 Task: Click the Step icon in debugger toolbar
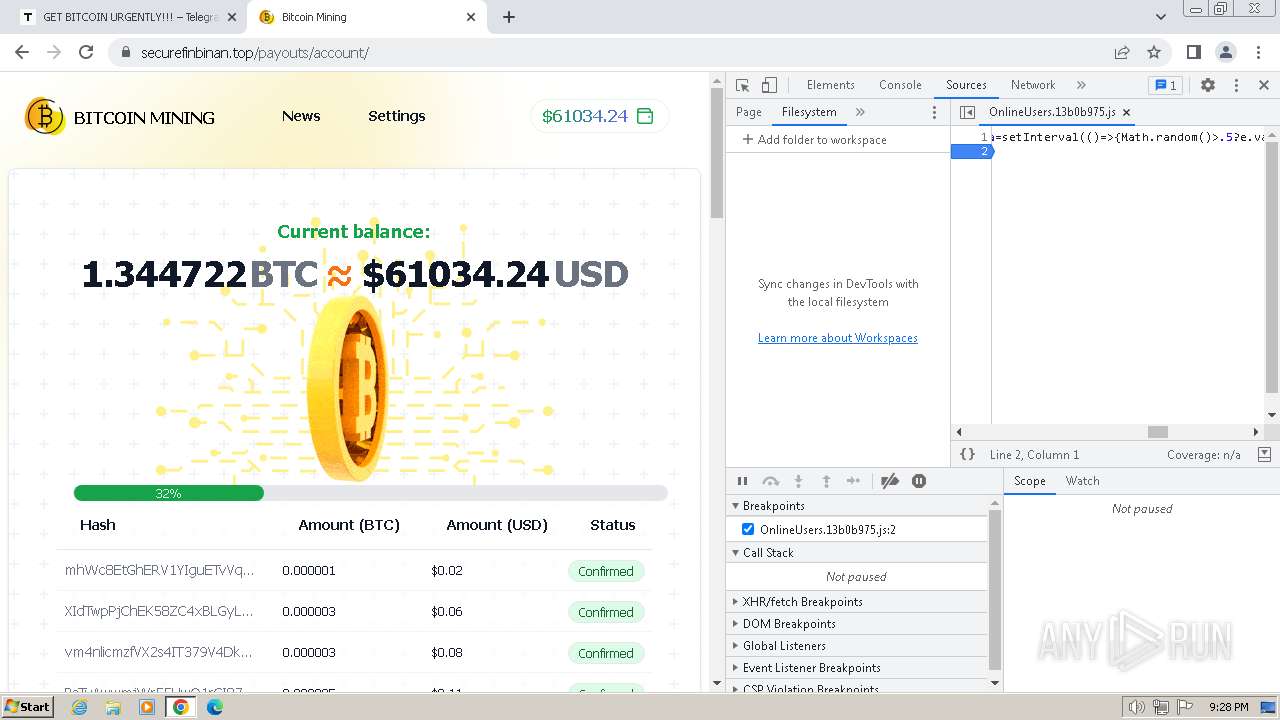853,481
